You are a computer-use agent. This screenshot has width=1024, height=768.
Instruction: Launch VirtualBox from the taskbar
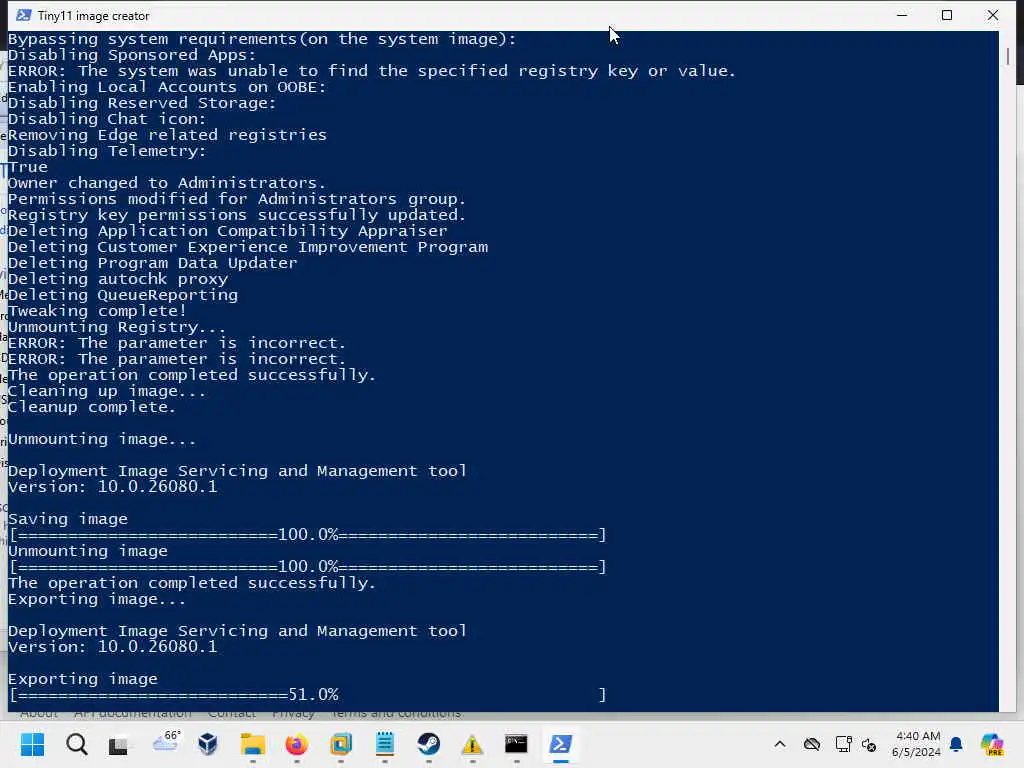208,744
